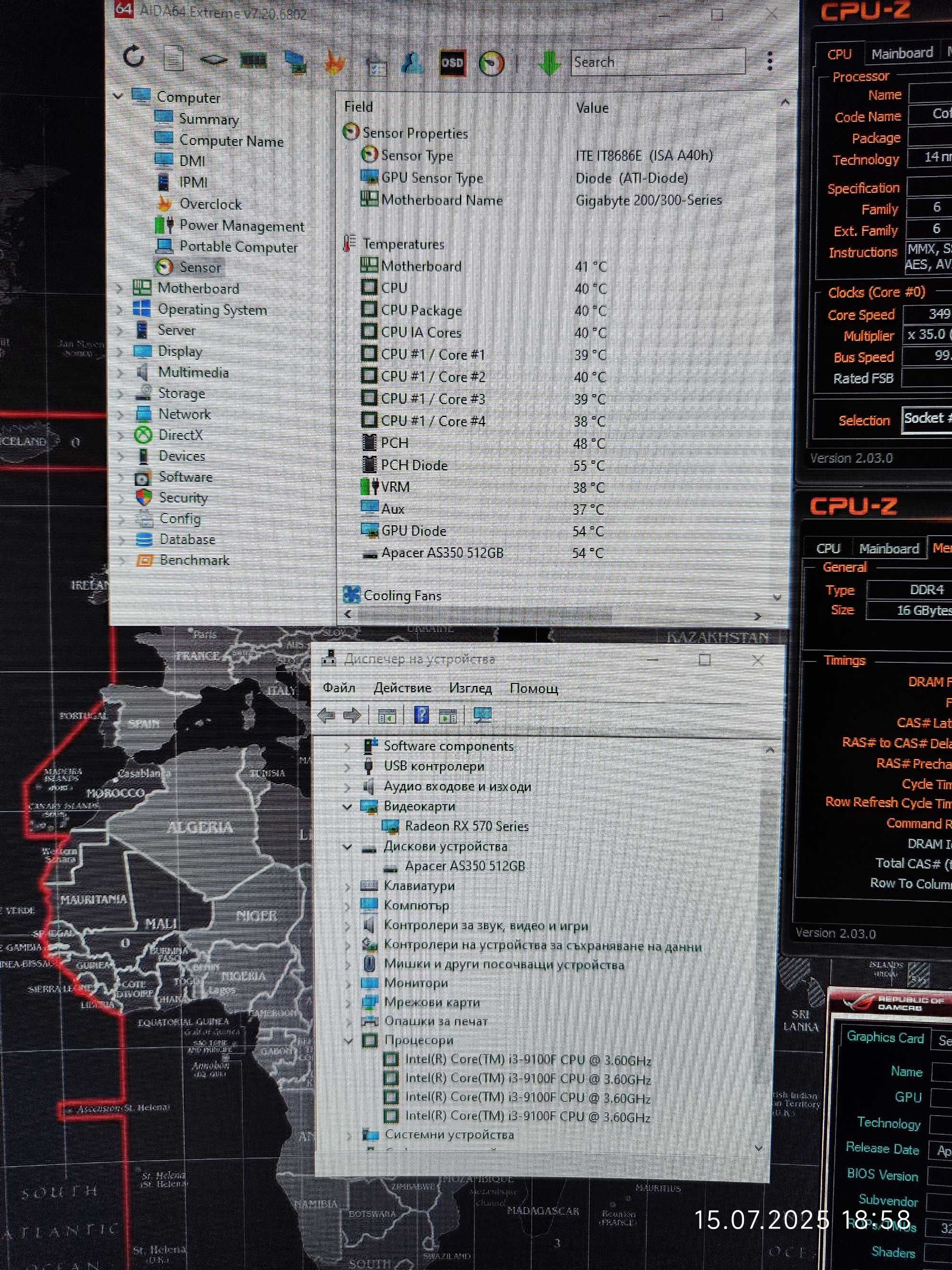952x1270 pixels.
Task: Select the Benchmark tree item in AIDA64
Action: (195, 560)
